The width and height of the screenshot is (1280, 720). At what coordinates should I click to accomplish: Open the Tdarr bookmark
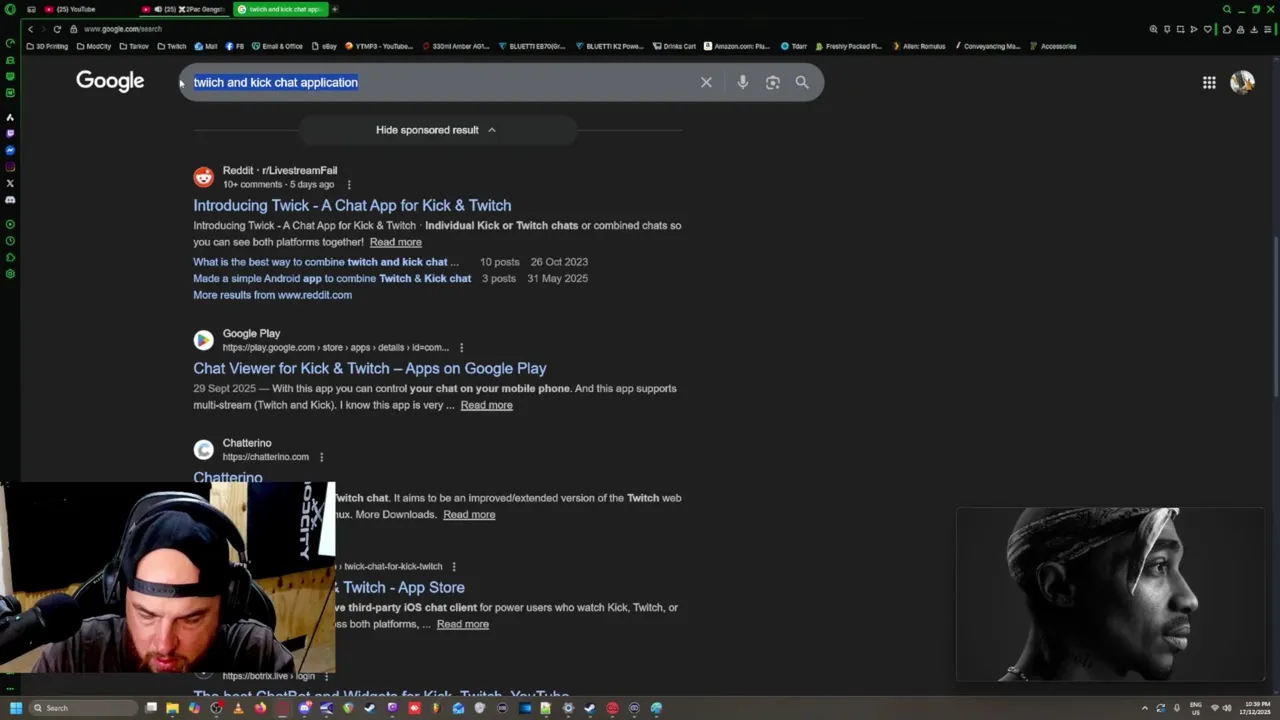794,46
